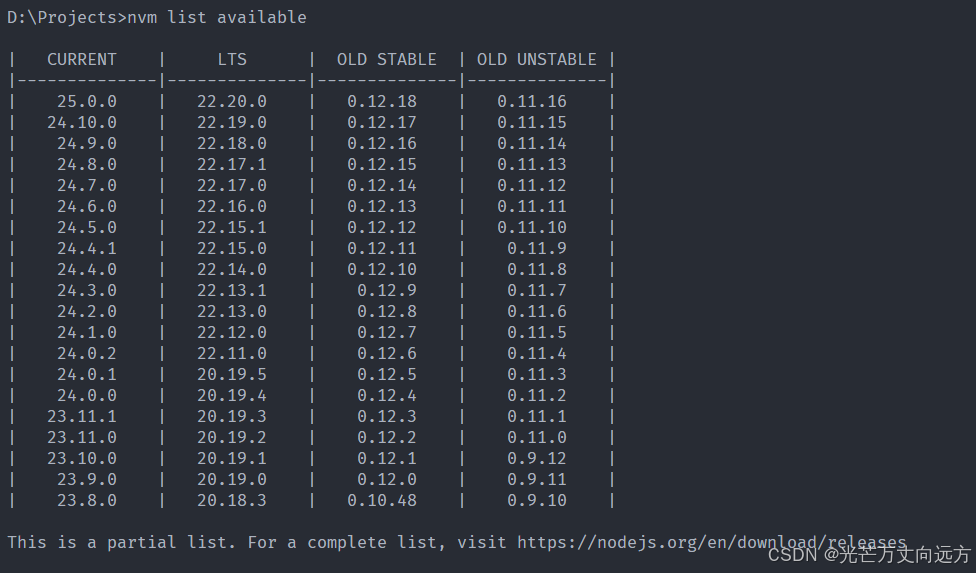This screenshot has width=976, height=573.
Task: Select version 23.8.0 cell
Action: click(x=87, y=501)
